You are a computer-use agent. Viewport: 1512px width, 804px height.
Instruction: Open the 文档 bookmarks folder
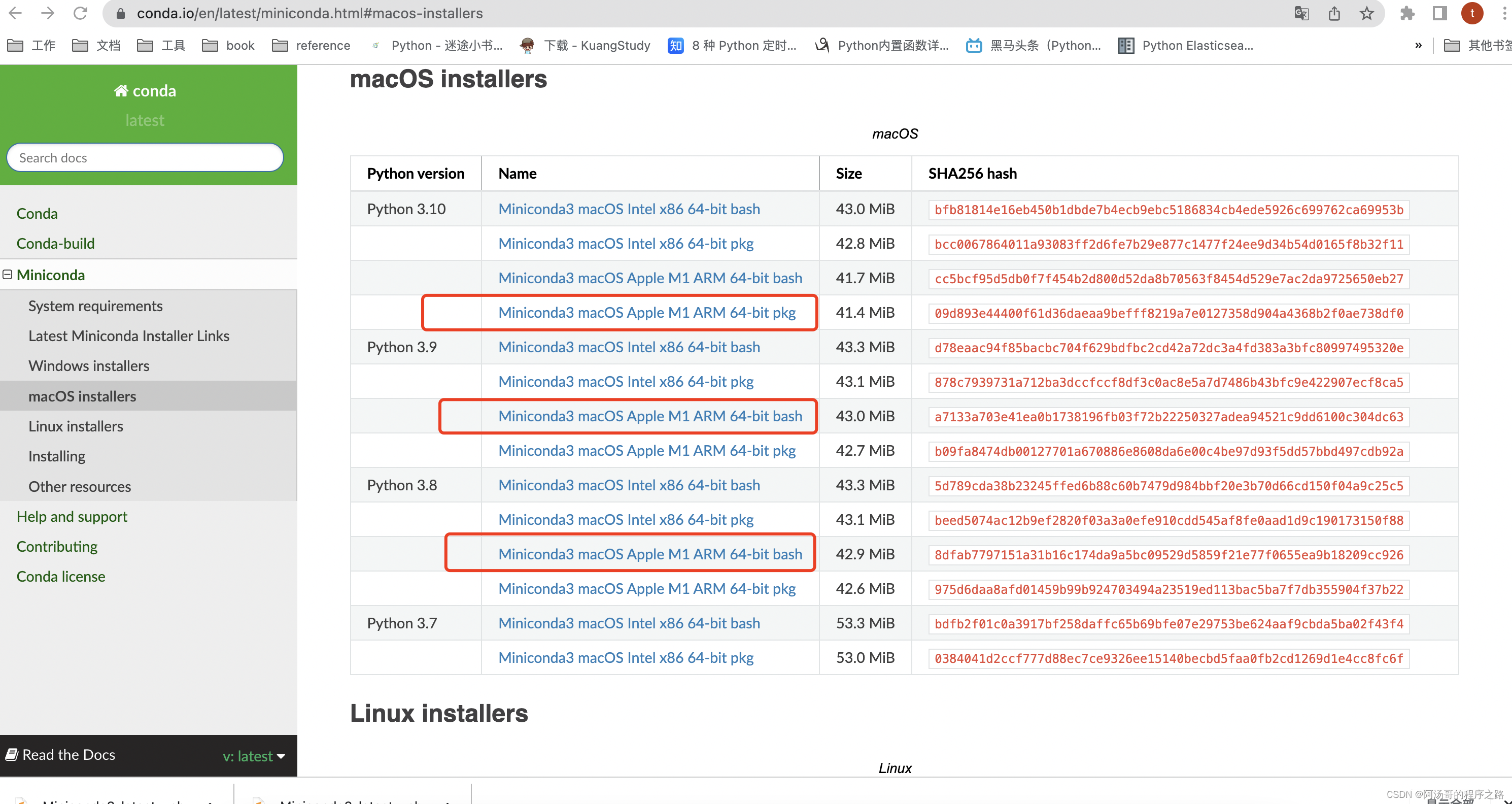[96, 45]
